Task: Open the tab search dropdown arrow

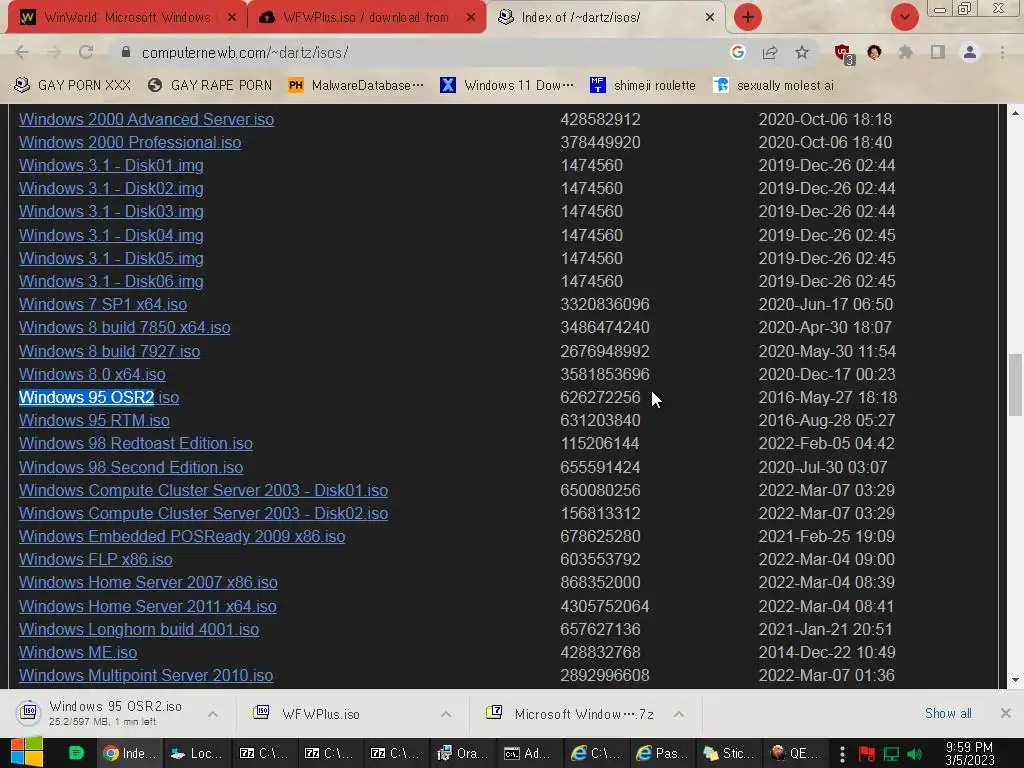Action: point(904,17)
